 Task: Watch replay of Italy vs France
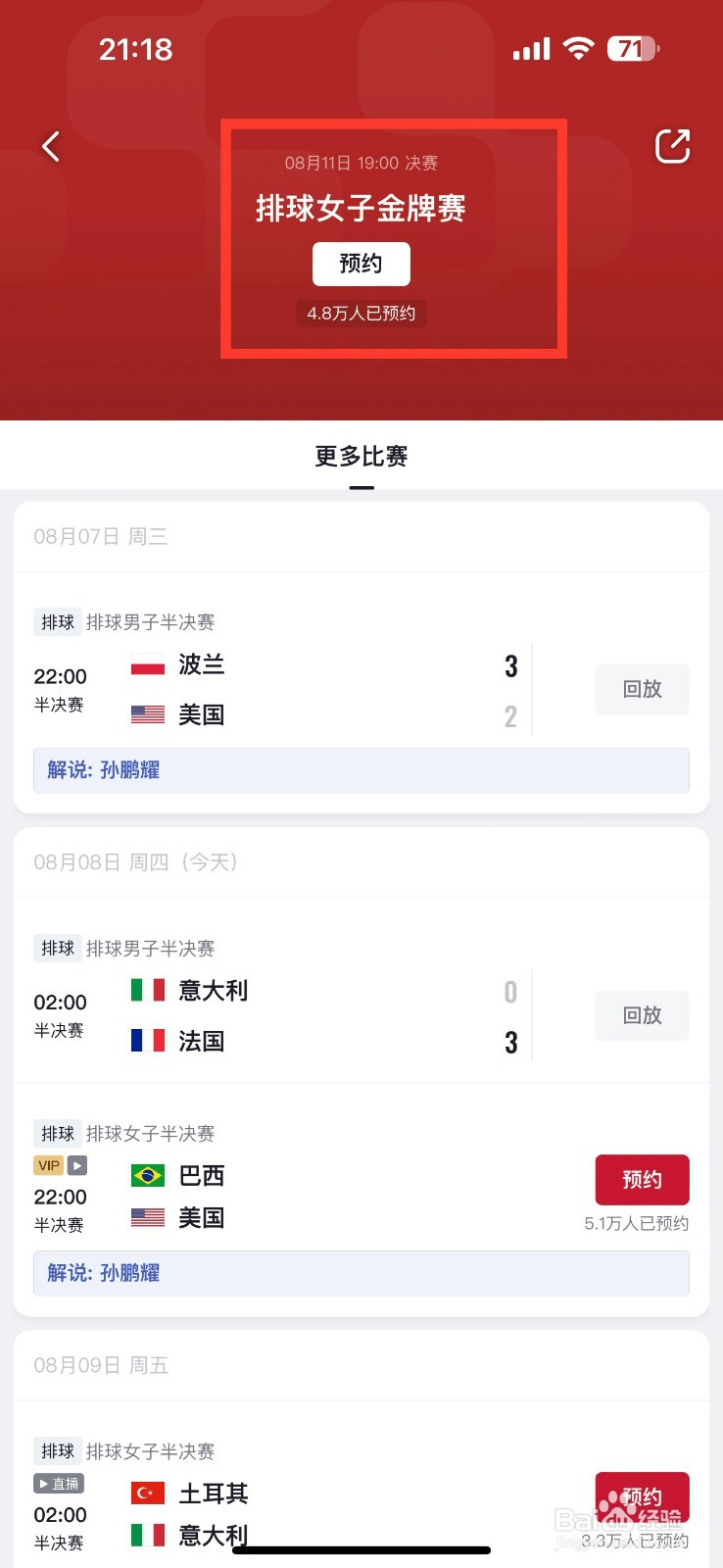(643, 1015)
